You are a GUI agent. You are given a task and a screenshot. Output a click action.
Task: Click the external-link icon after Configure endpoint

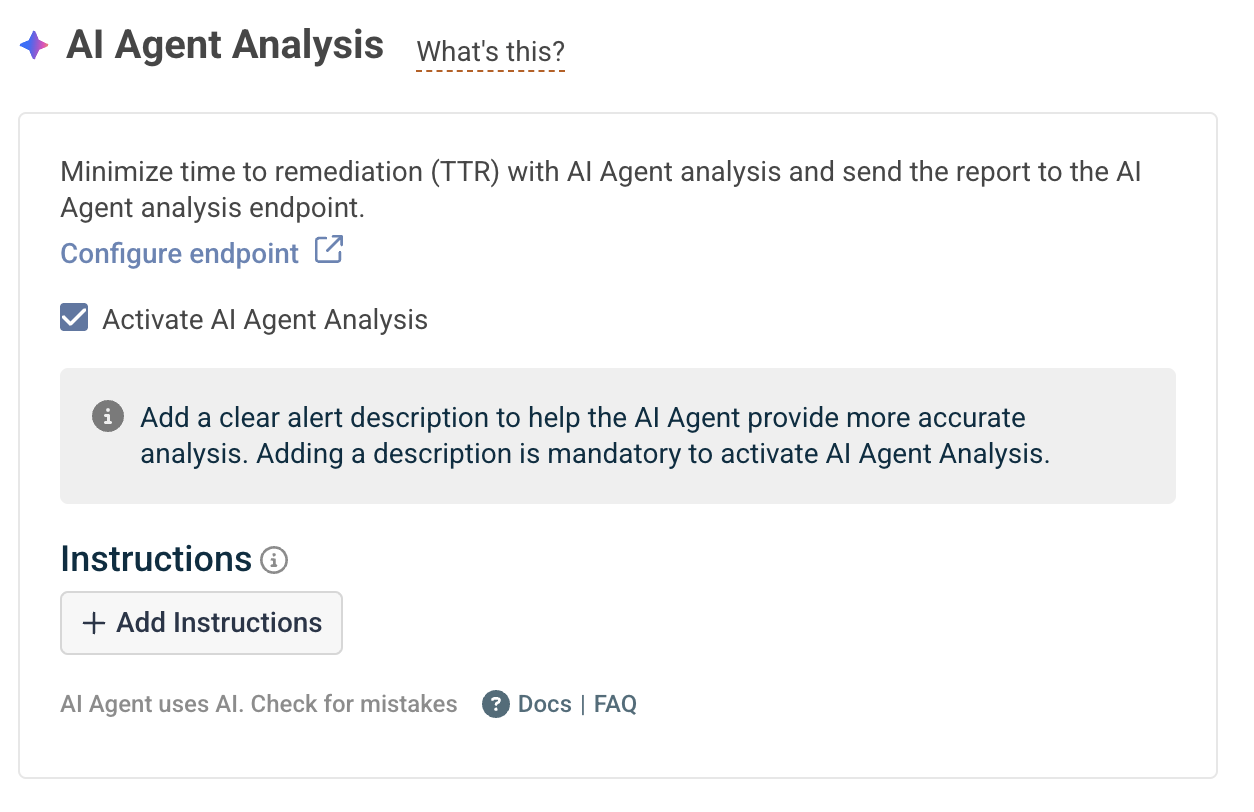(x=329, y=250)
